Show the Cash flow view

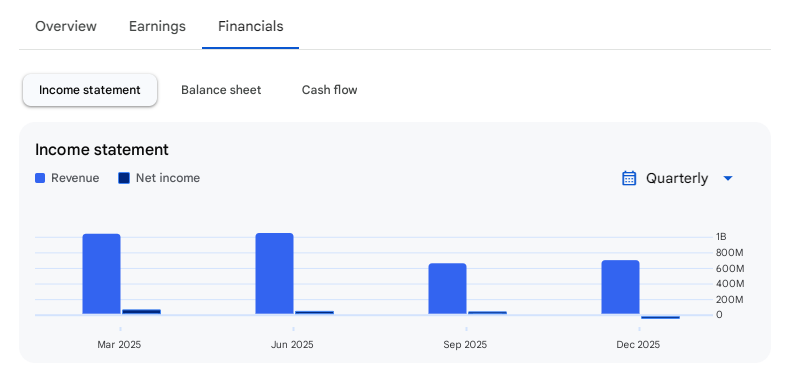329,90
